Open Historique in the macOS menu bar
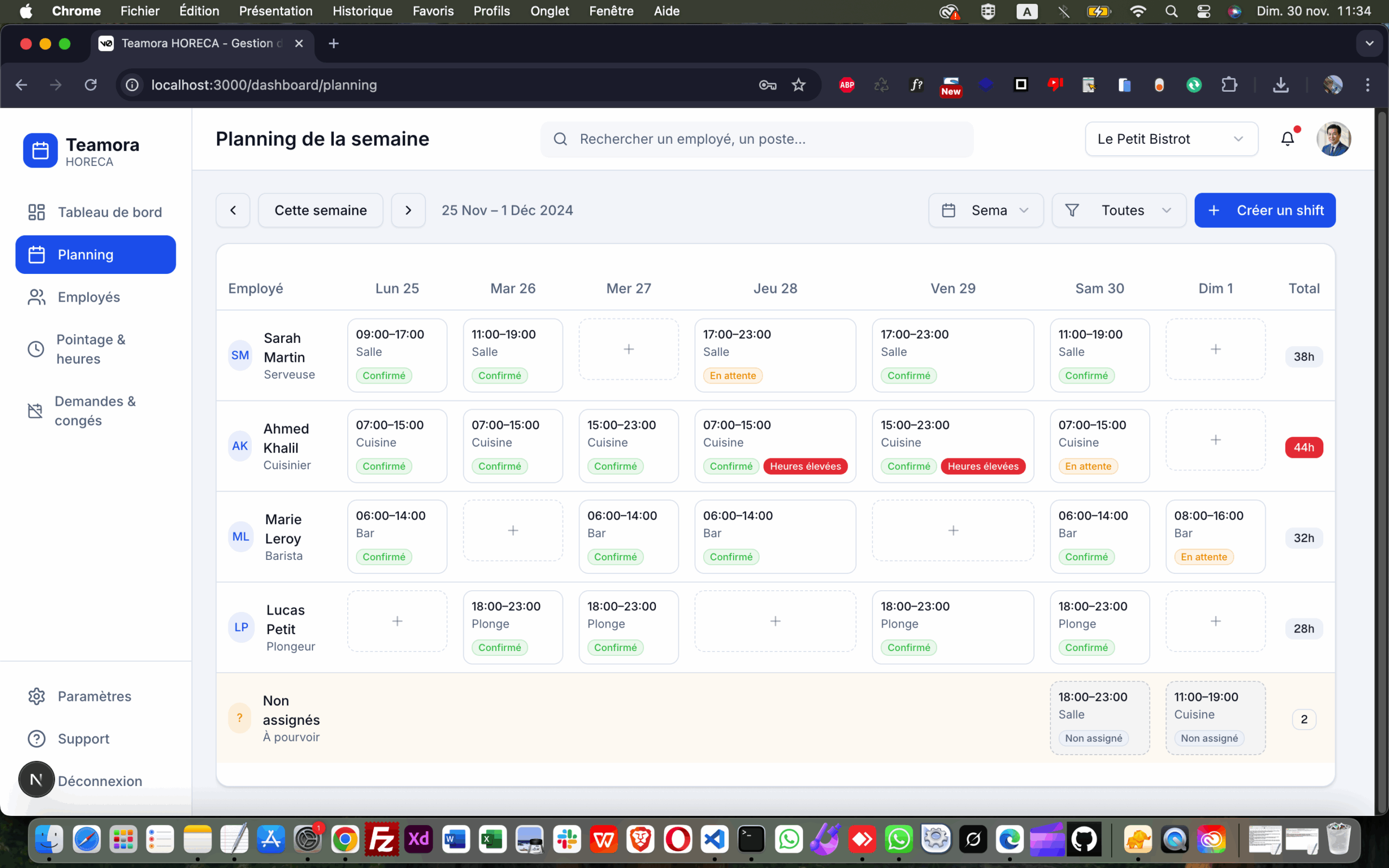 (x=362, y=11)
